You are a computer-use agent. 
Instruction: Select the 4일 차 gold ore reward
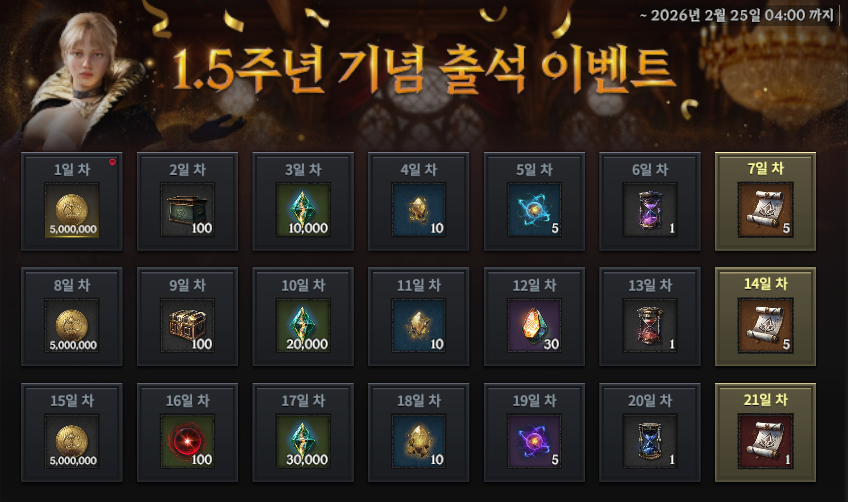pyautogui.click(x=419, y=210)
